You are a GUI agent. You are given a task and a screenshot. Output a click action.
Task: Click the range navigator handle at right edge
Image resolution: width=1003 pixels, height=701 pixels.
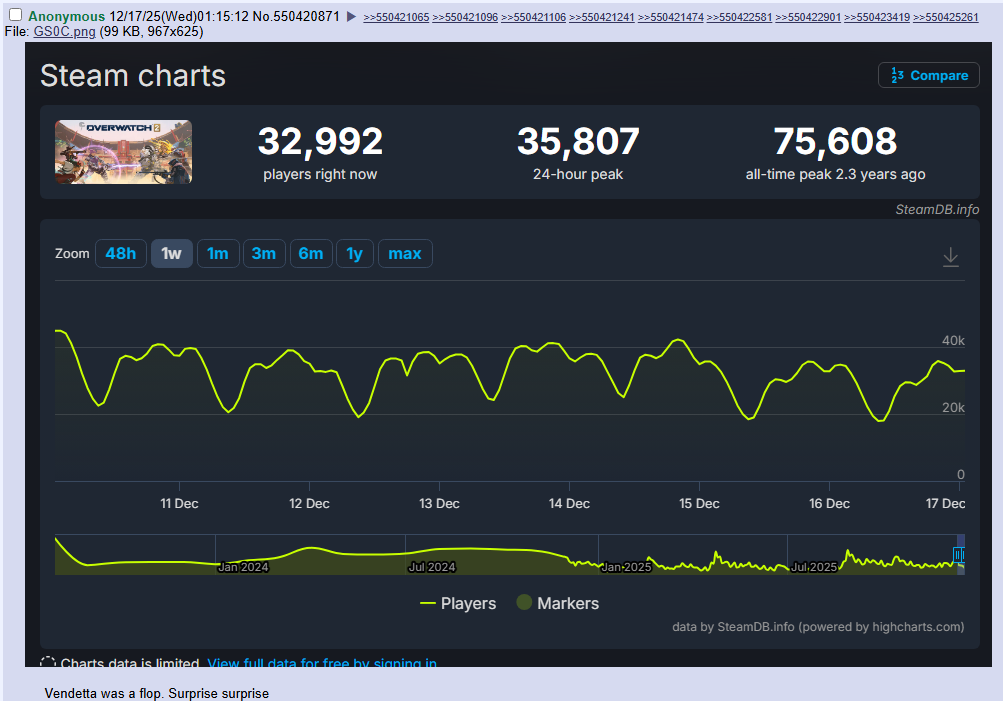(x=958, y=555)
